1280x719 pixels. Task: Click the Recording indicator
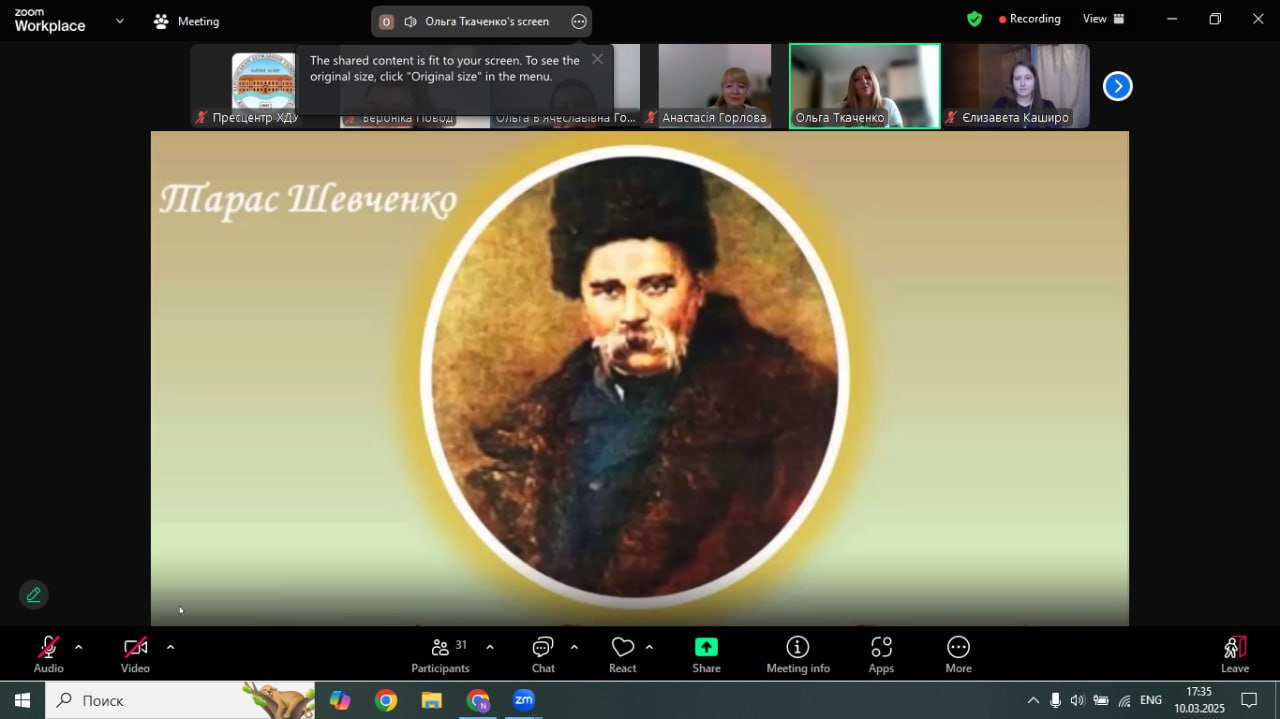click(x=1029, y=19)
